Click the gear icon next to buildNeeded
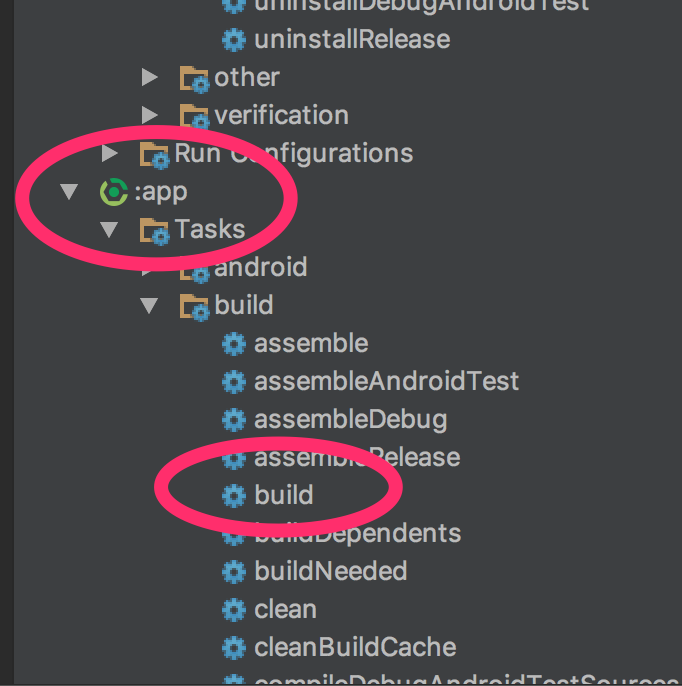Screen dimensions: 682x686 (x=234, y=572)
